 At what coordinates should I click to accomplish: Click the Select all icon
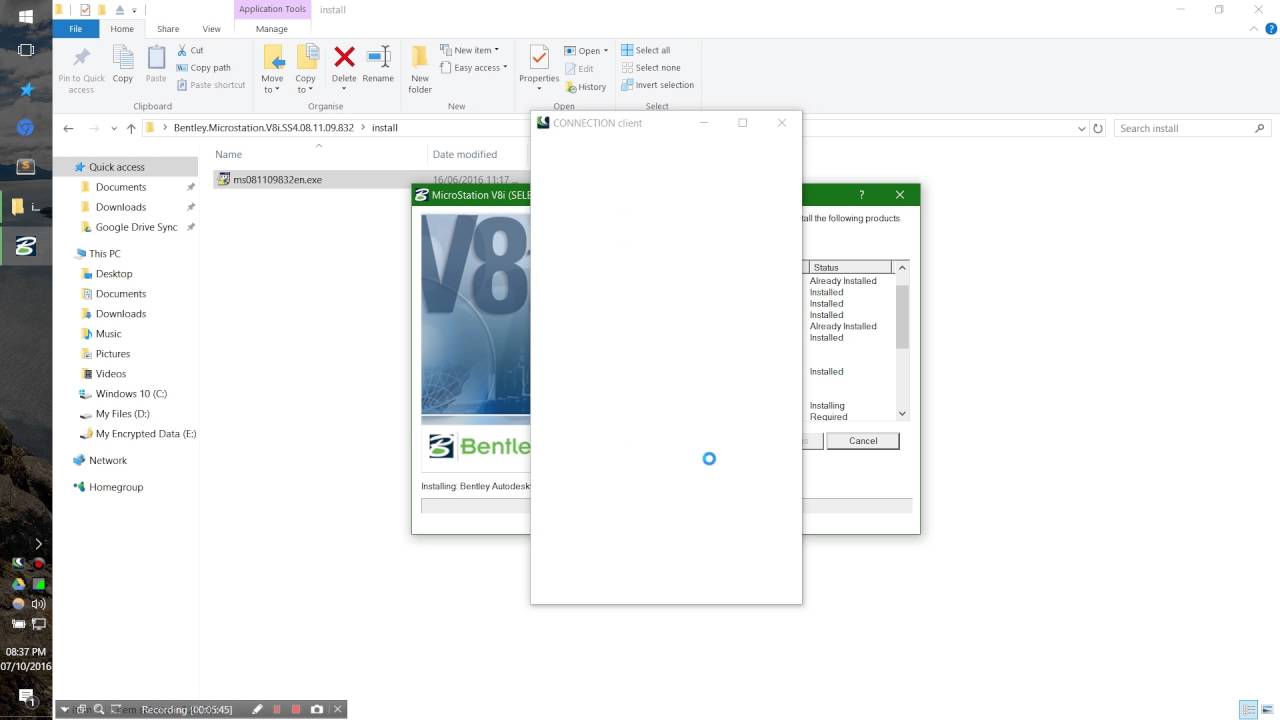[x=627, y=50]
